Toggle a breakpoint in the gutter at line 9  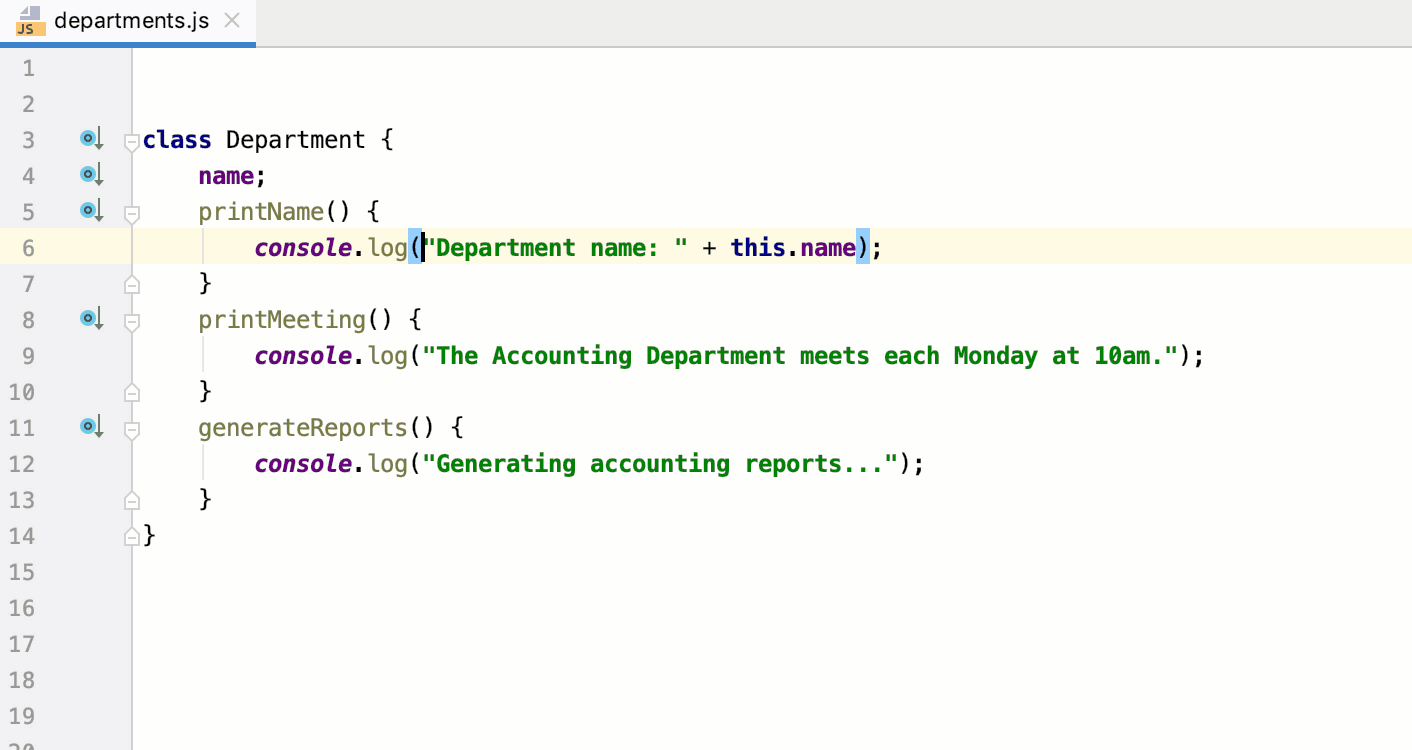pos(112,355)
